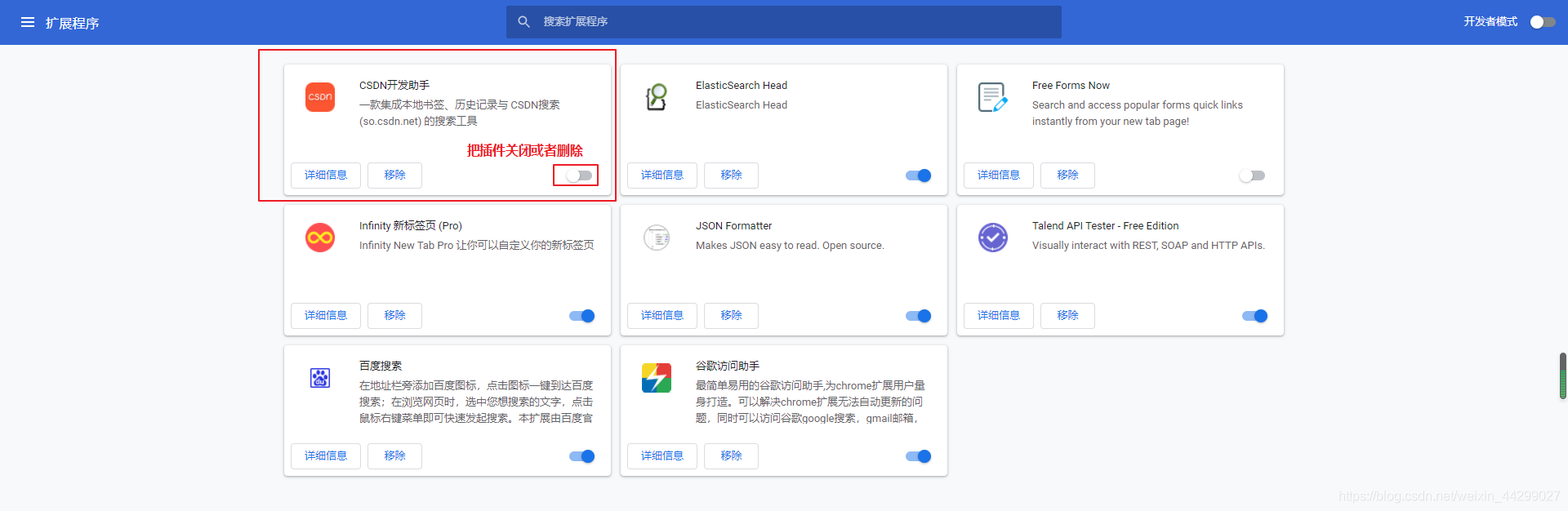Toggle 开发者模式 developer mode switch

(x=1543, y=22)
